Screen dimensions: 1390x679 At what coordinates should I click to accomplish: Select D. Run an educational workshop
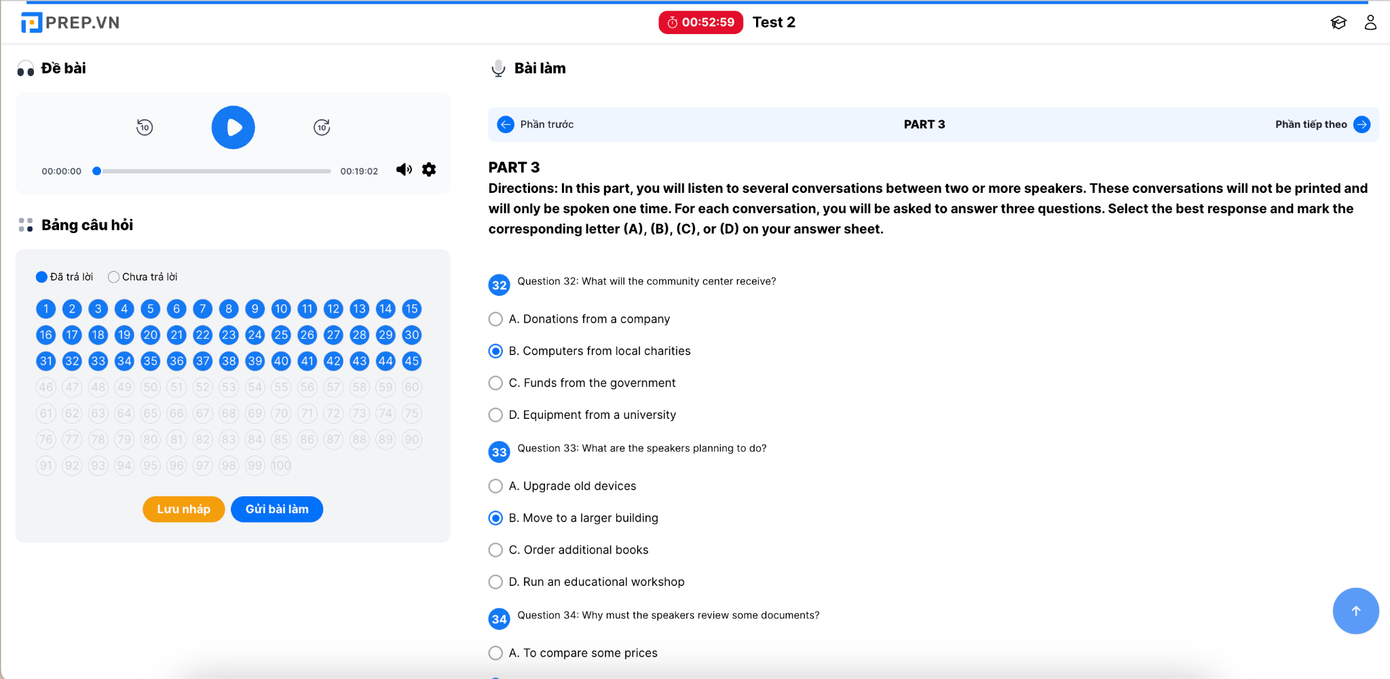click(496, 582)
